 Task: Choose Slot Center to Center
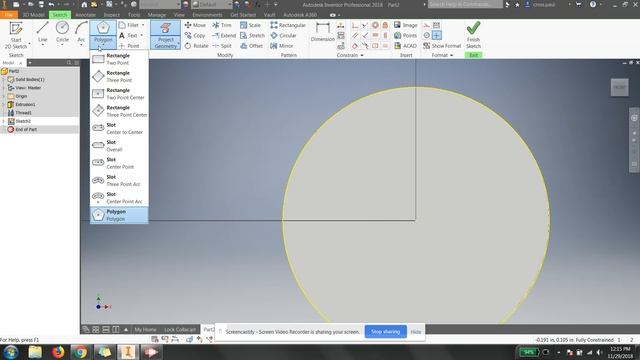(x=119, y=128)
